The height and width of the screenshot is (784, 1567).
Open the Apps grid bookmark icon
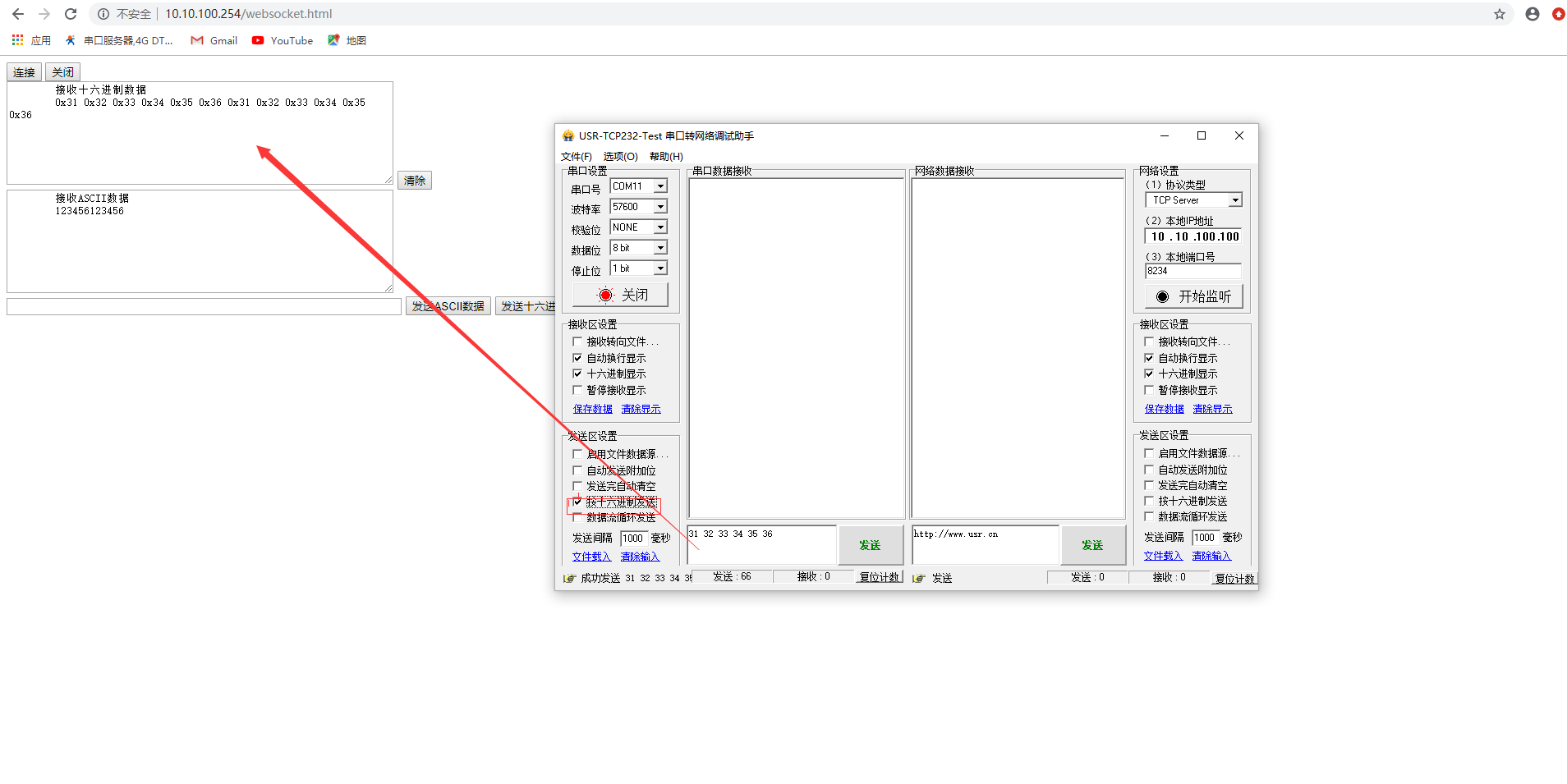tap(17, 40)
